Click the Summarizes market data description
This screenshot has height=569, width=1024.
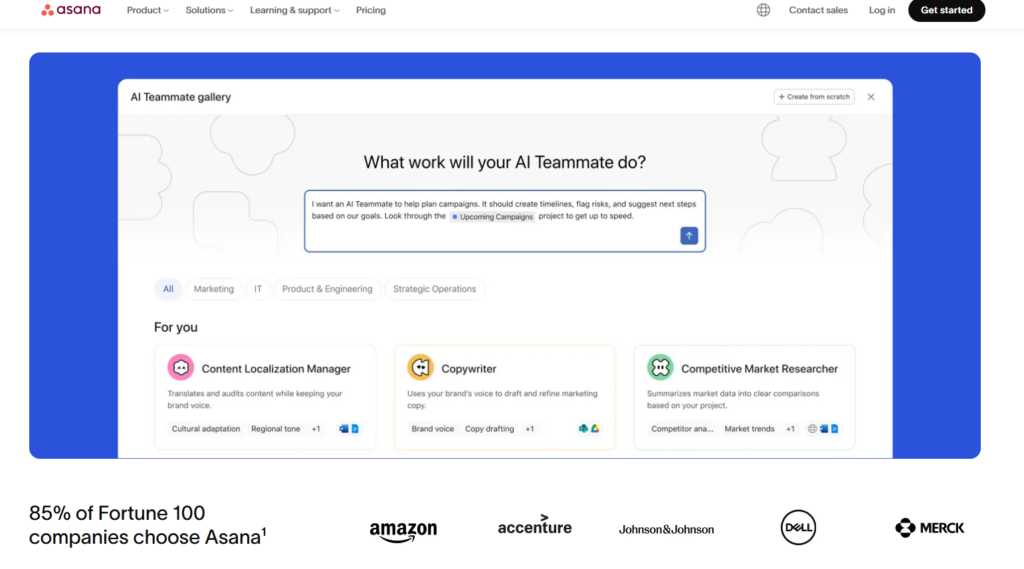click(733, 399)
